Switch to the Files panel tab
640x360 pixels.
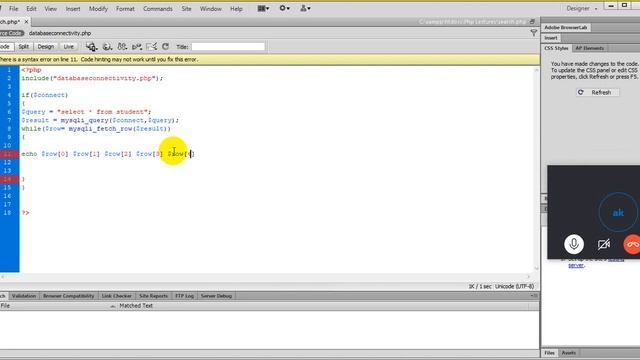point(549,353)
